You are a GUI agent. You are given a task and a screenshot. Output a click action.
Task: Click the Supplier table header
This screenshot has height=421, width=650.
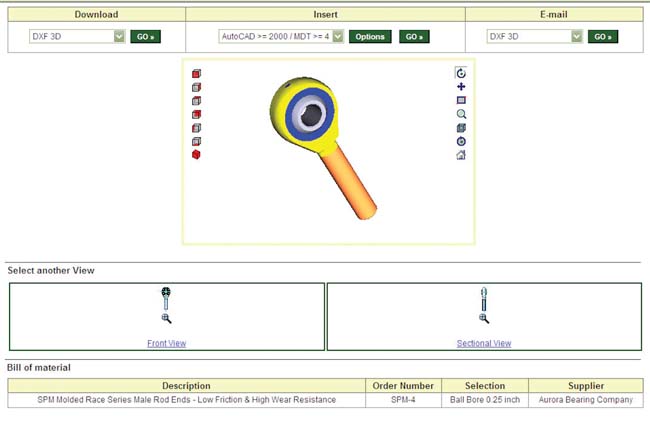(586, 385)
